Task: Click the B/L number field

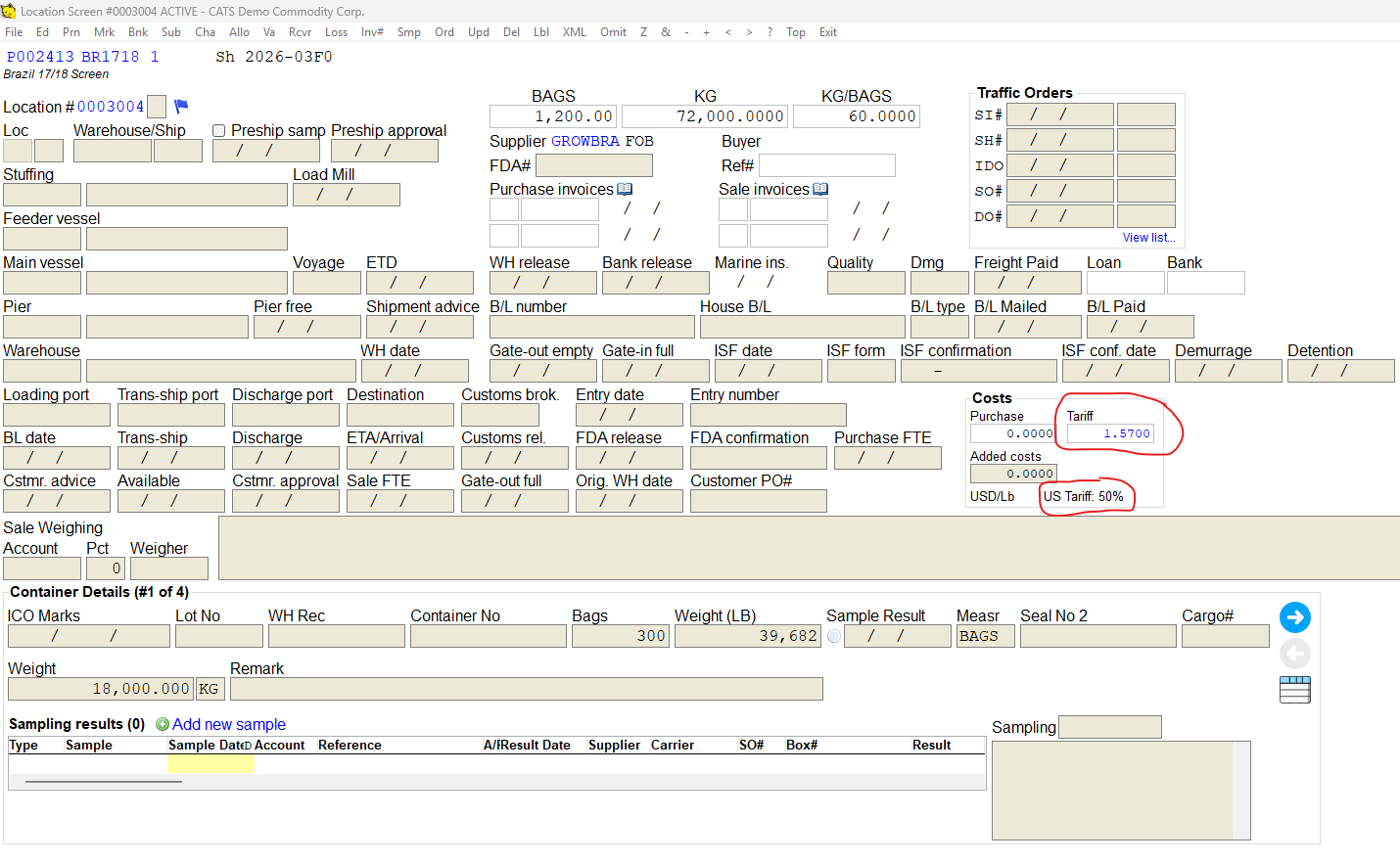Action: tap(592, 327)
